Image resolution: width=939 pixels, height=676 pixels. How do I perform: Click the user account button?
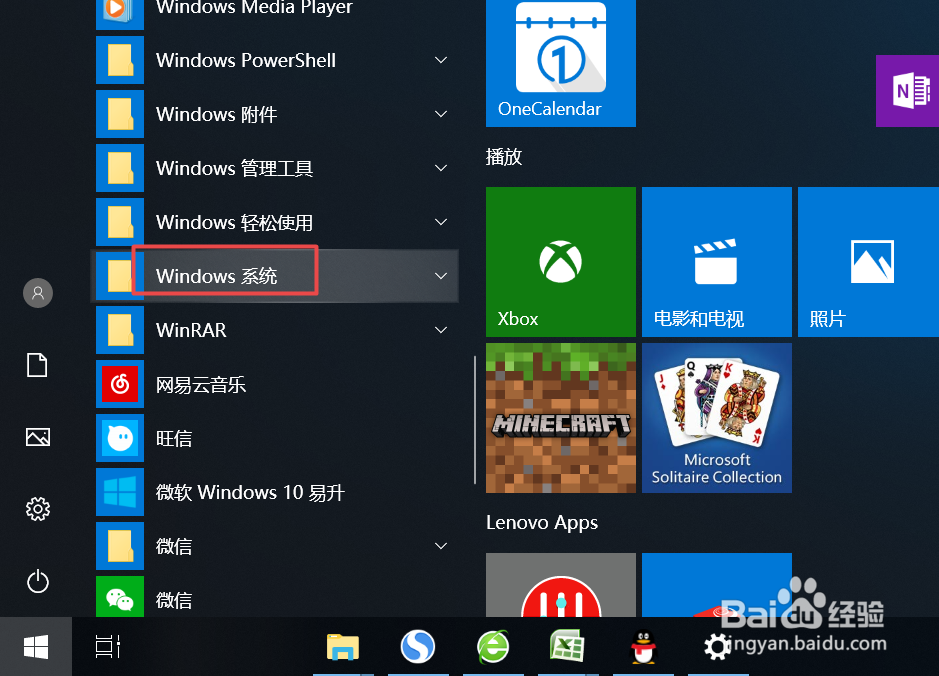pos(37,293)
